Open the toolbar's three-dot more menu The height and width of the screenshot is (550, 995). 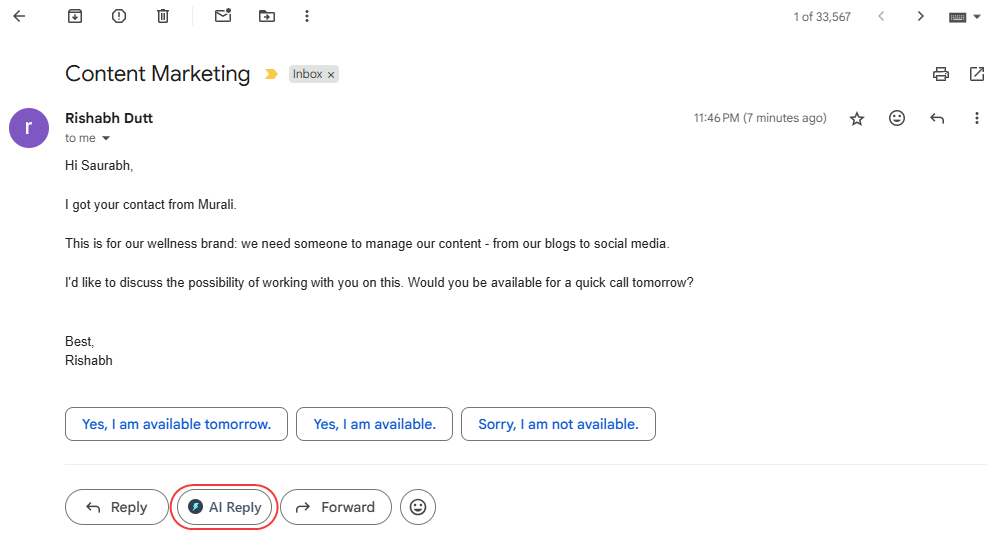(307, 16)
